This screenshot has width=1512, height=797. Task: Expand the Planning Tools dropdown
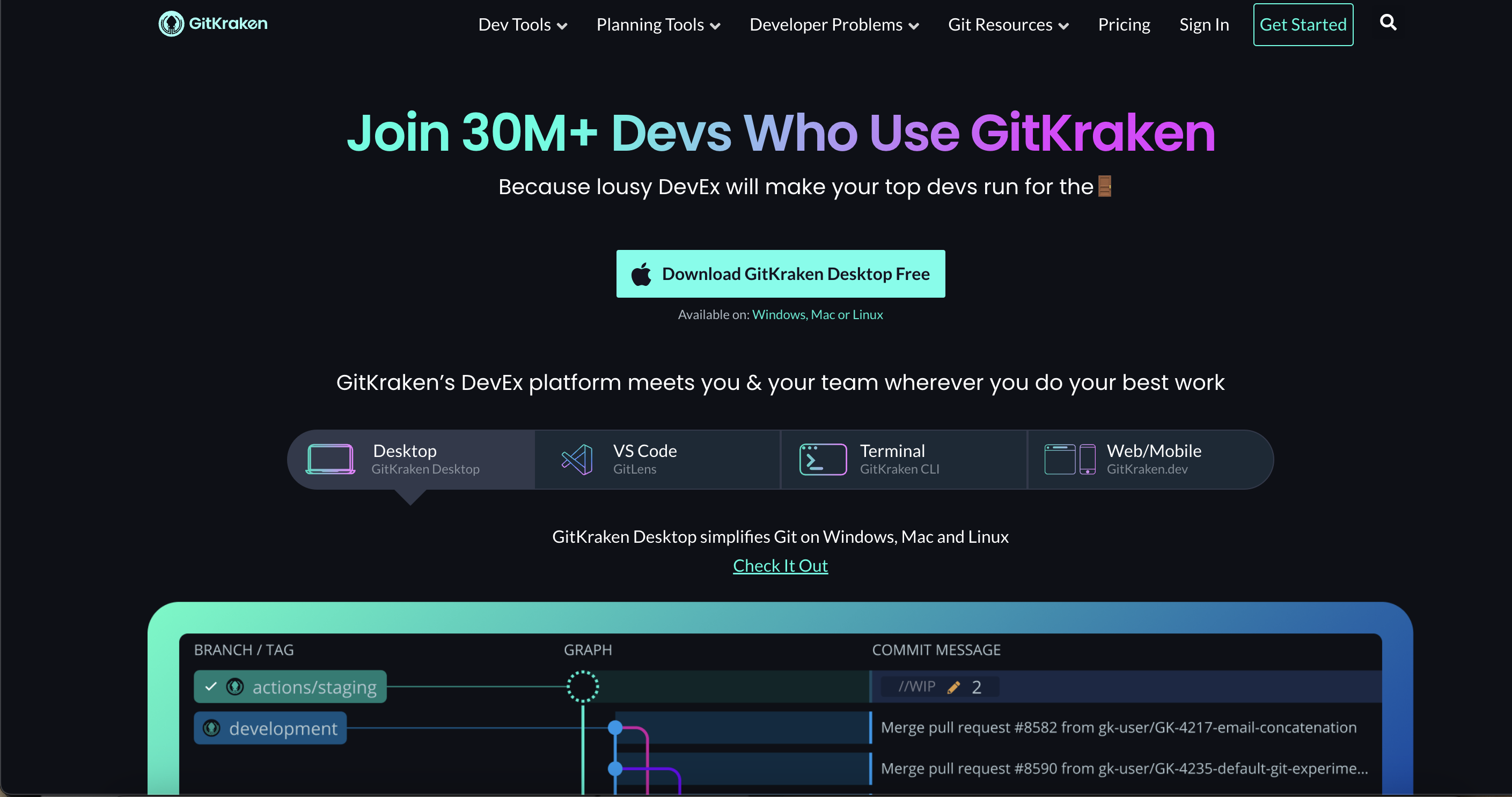click(x=657, y=25)
